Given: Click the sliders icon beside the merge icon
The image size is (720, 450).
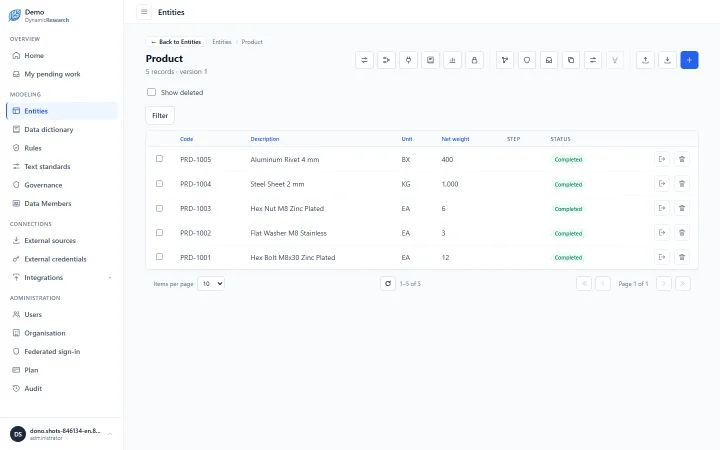Looking at the screenshot, I should tap(593, 60).
